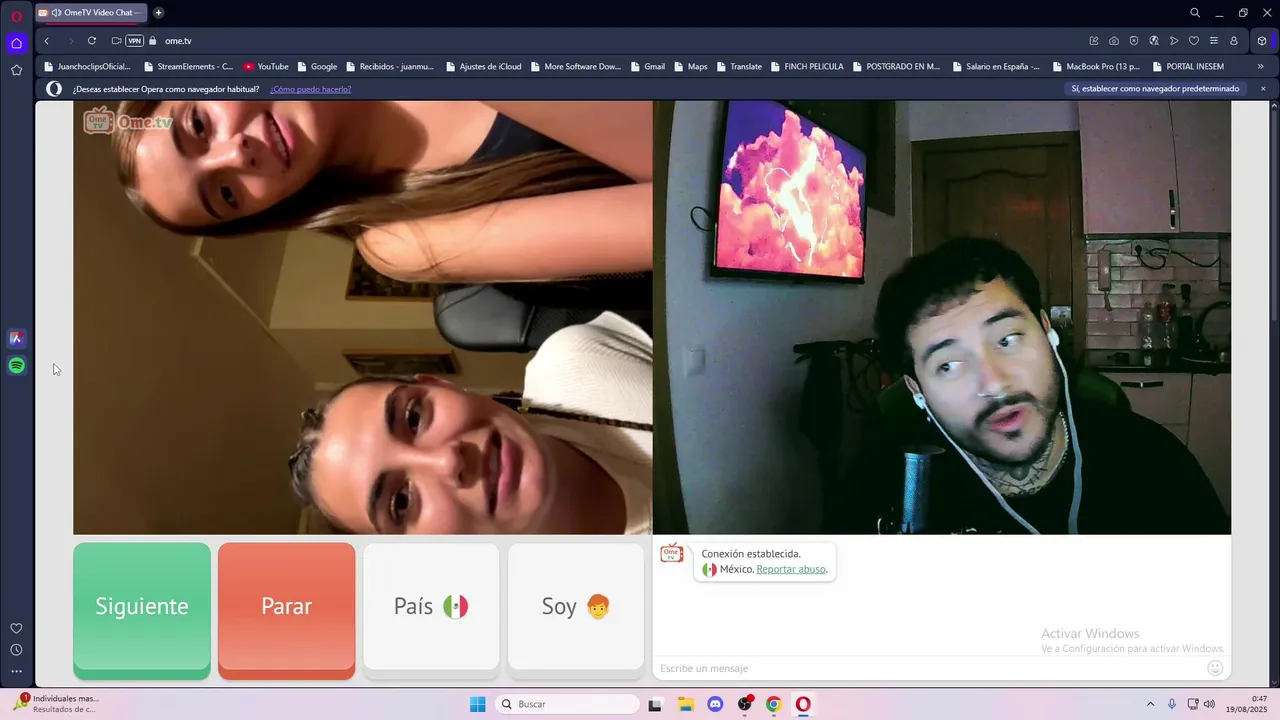
Task: Toggle the VPN badge in address bar
Action: click(x=134, y=41)
